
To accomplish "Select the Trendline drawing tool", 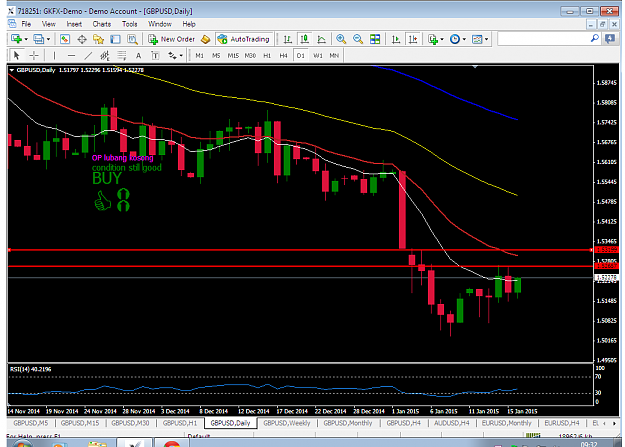I will (x=88, y=55).
